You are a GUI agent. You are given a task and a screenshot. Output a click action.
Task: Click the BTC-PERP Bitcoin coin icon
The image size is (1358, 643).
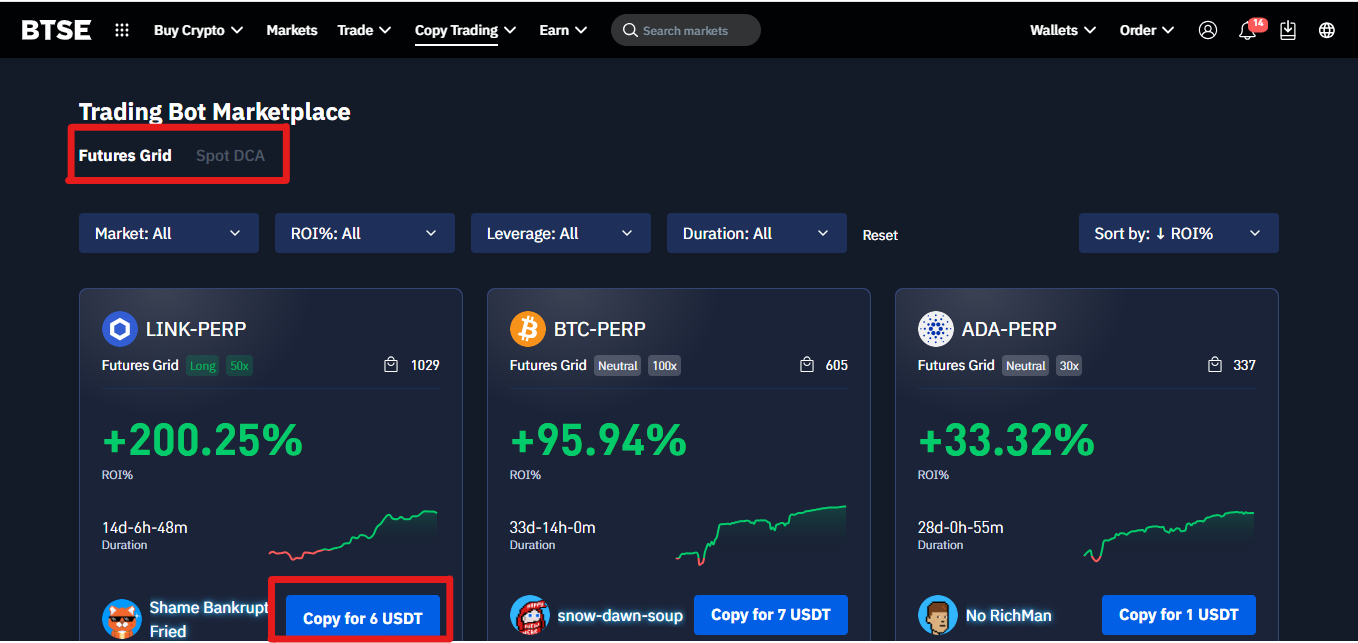[x=527, y=328]
